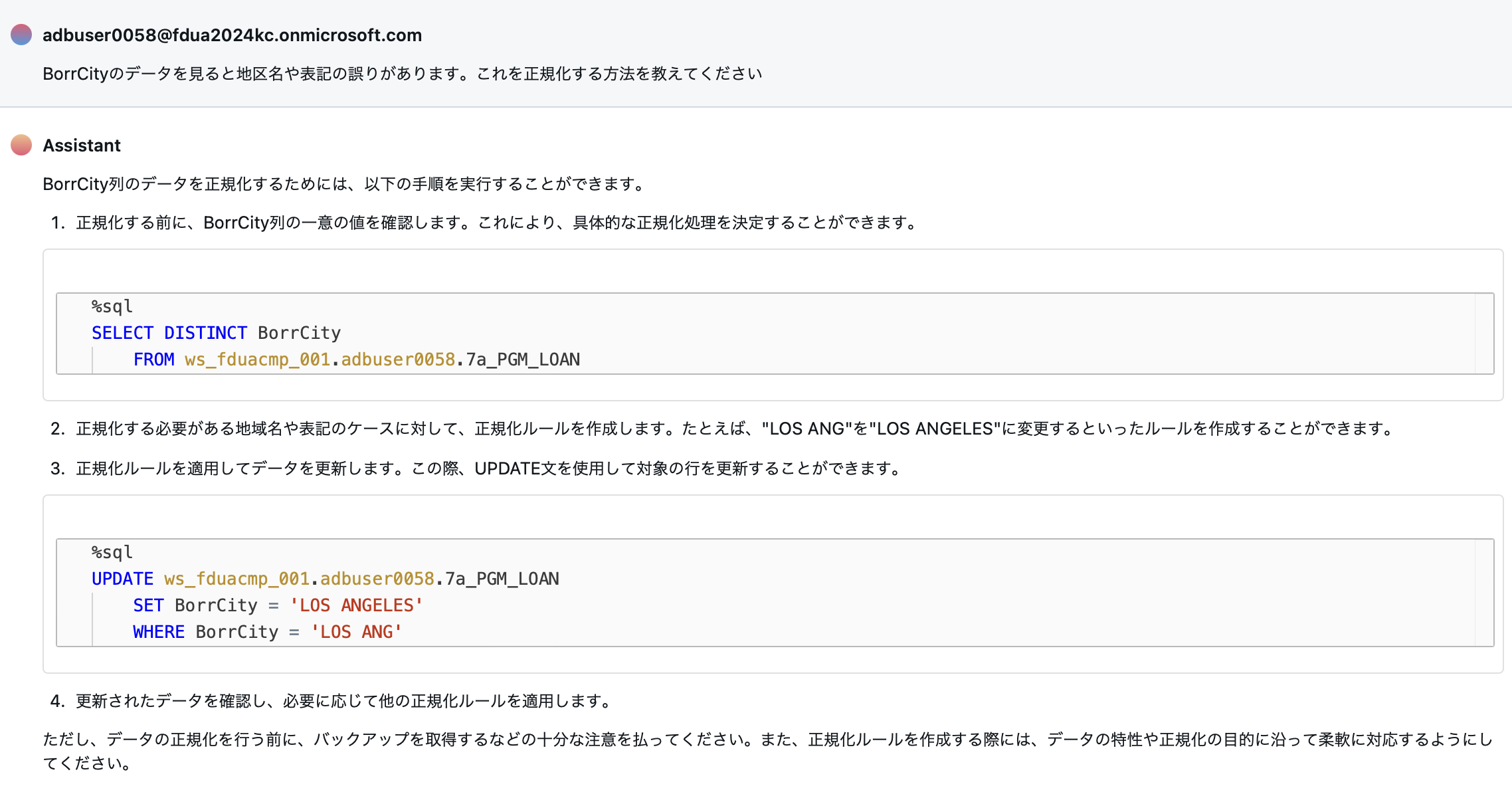Click the 'LOS ANG' string in WHERE clause
The width and height of the screenshot is (1512, 808).
click(x=356, y=632)
